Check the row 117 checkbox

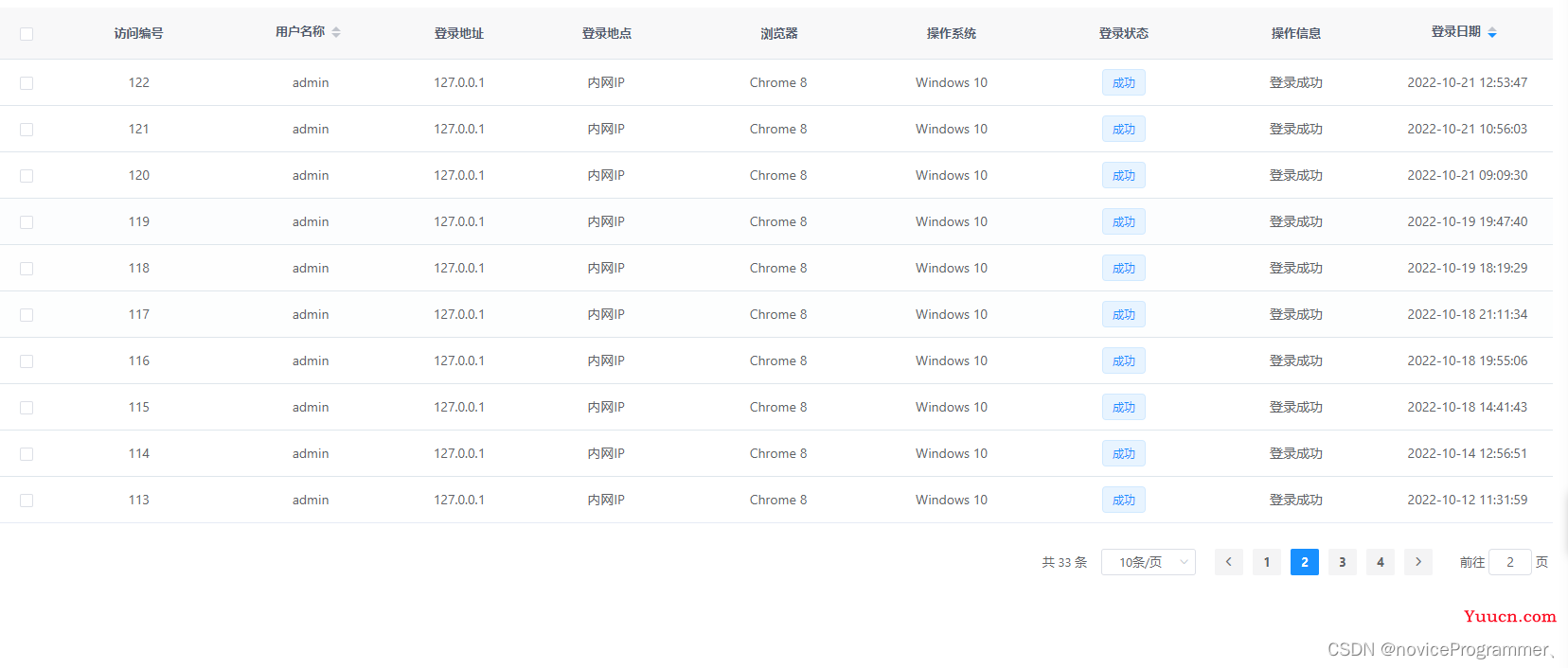(27, 315)
